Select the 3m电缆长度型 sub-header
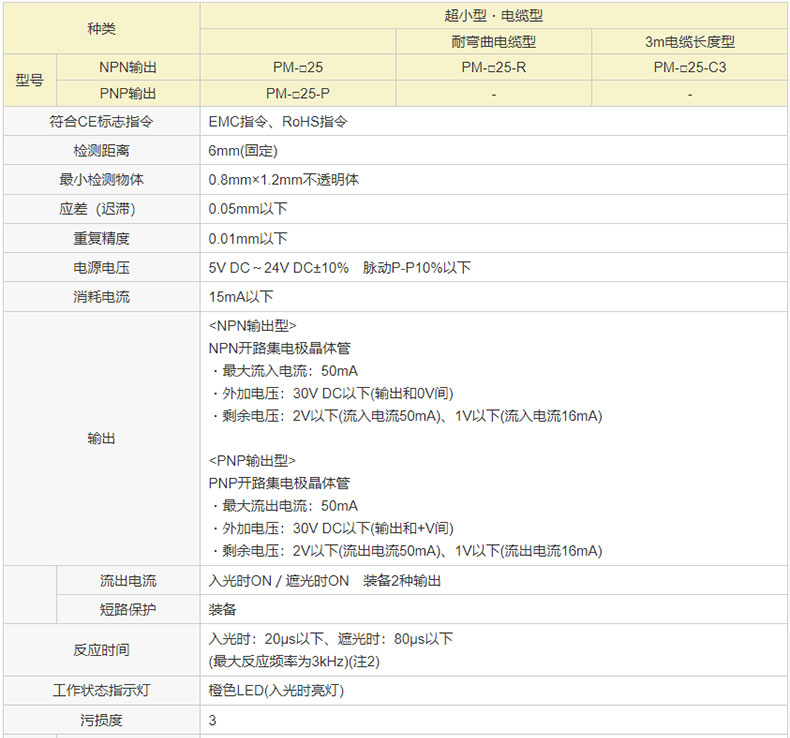The height and width of the screenshot is (738, 790). [690, 42]
